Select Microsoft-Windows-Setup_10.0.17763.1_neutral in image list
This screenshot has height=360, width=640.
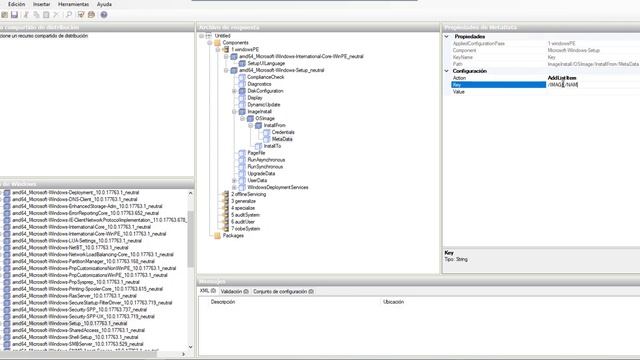[69, 323]
